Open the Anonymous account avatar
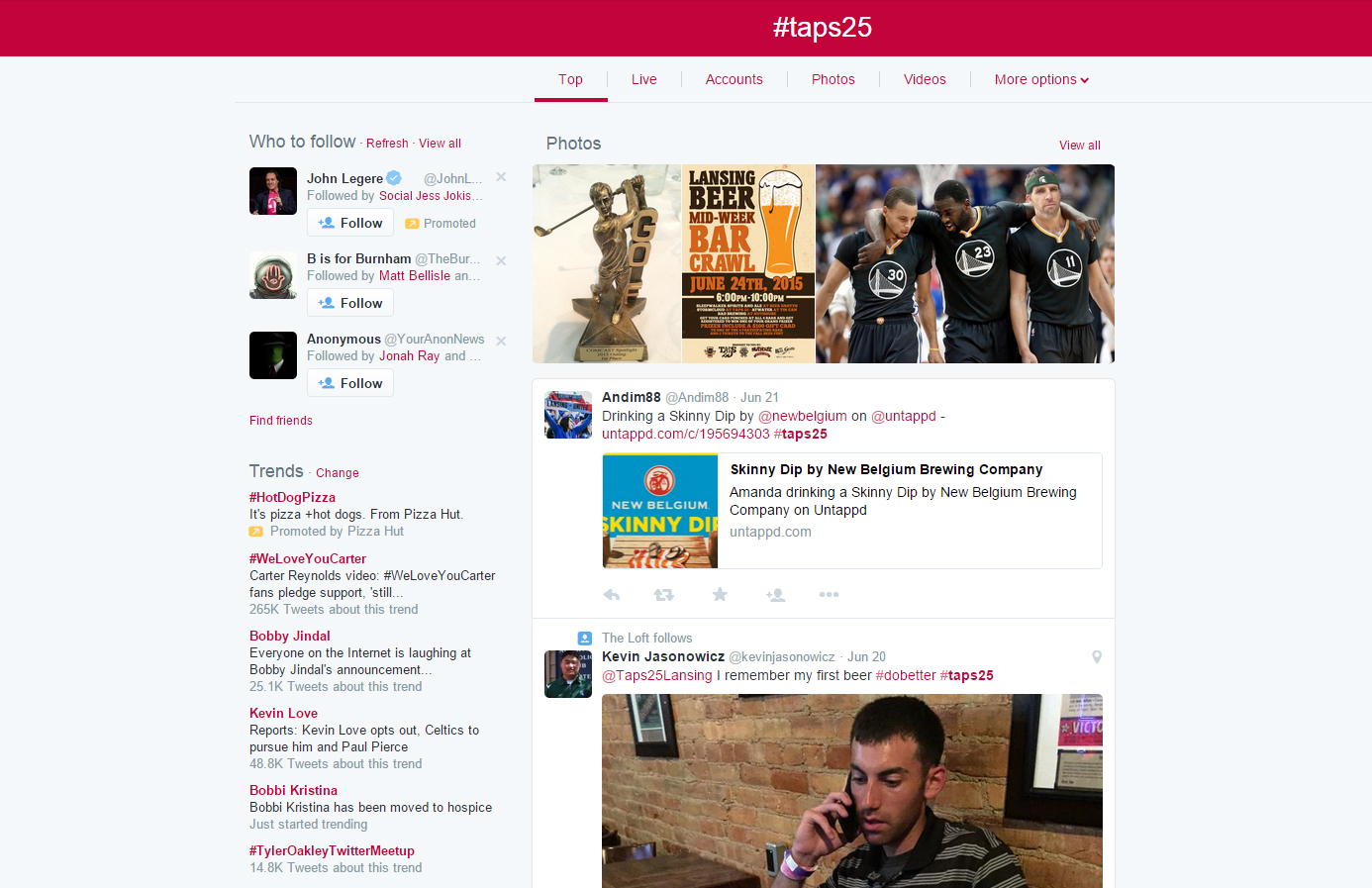 [x=273, y=355]
